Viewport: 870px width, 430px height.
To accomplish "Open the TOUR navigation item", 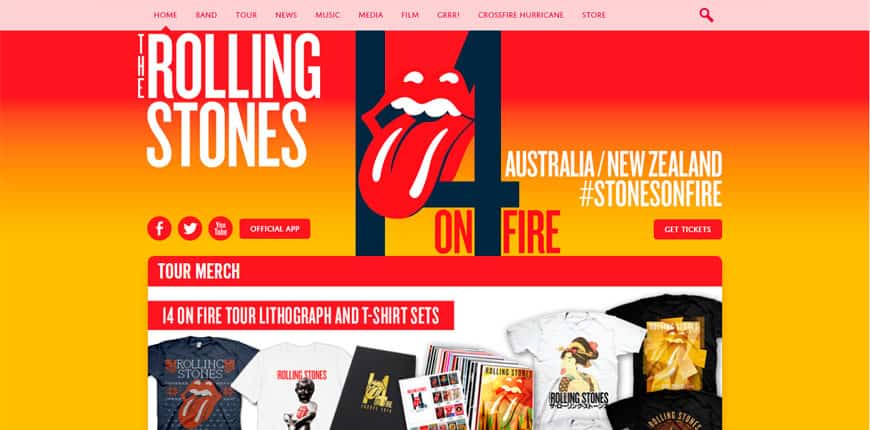I will pos(246,15).
